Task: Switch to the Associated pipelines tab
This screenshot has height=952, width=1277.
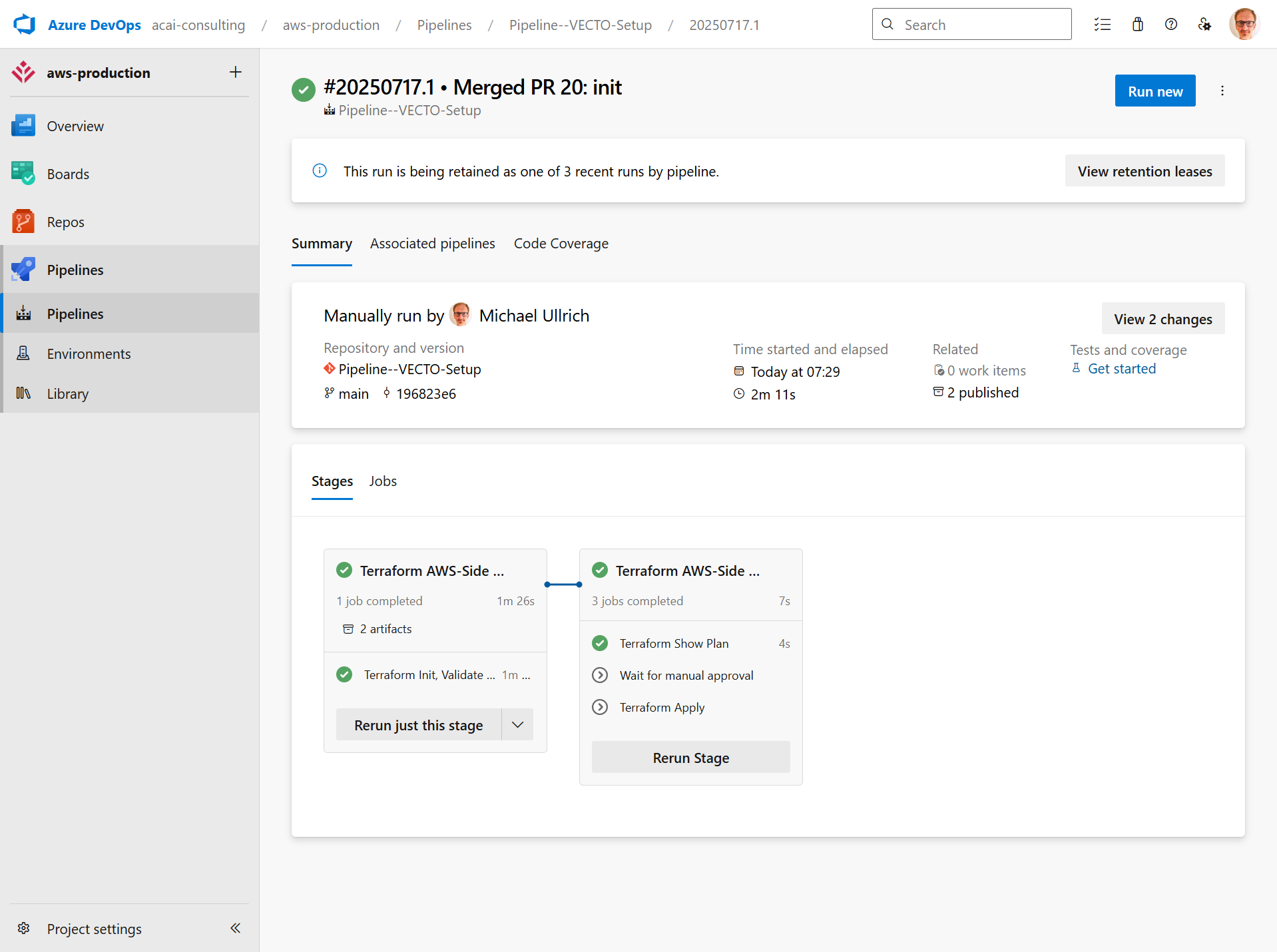Action: [x=433, y=244]
